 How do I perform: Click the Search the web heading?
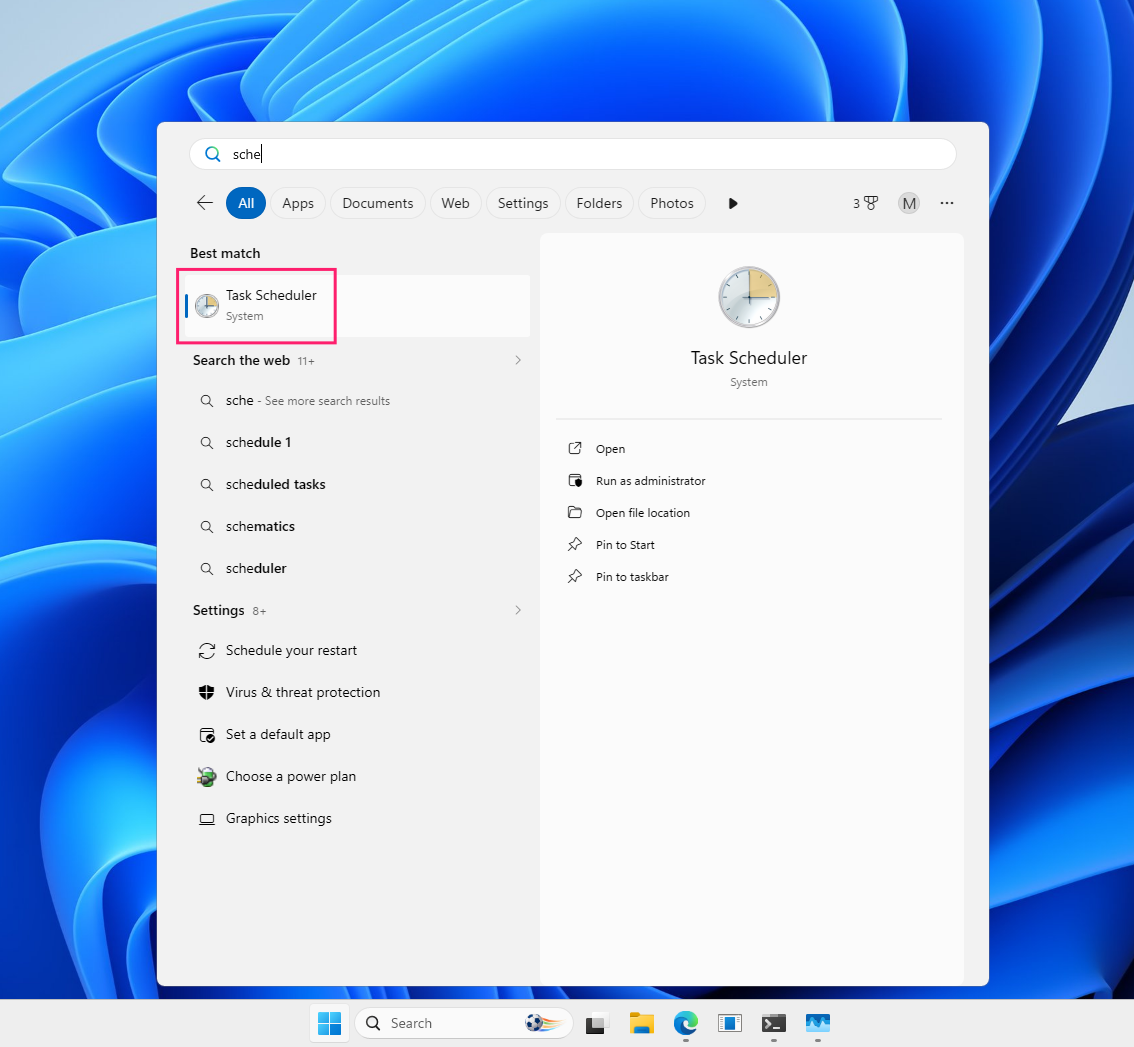pos(241,360)
